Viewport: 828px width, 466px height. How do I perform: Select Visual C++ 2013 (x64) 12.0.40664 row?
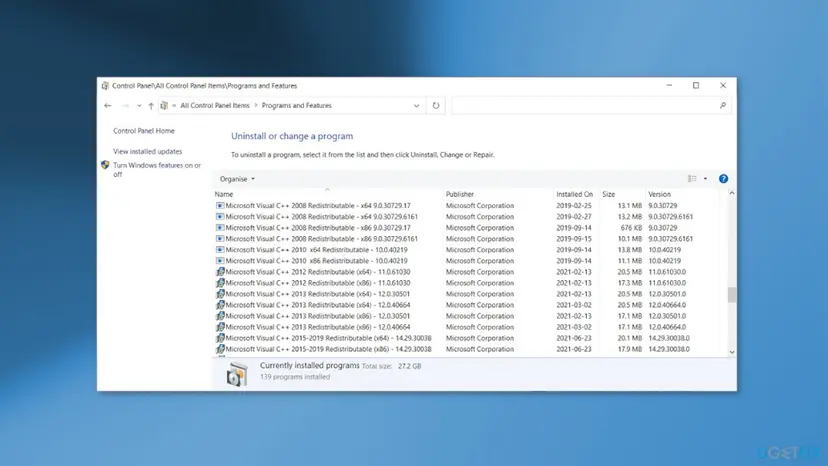466,305
